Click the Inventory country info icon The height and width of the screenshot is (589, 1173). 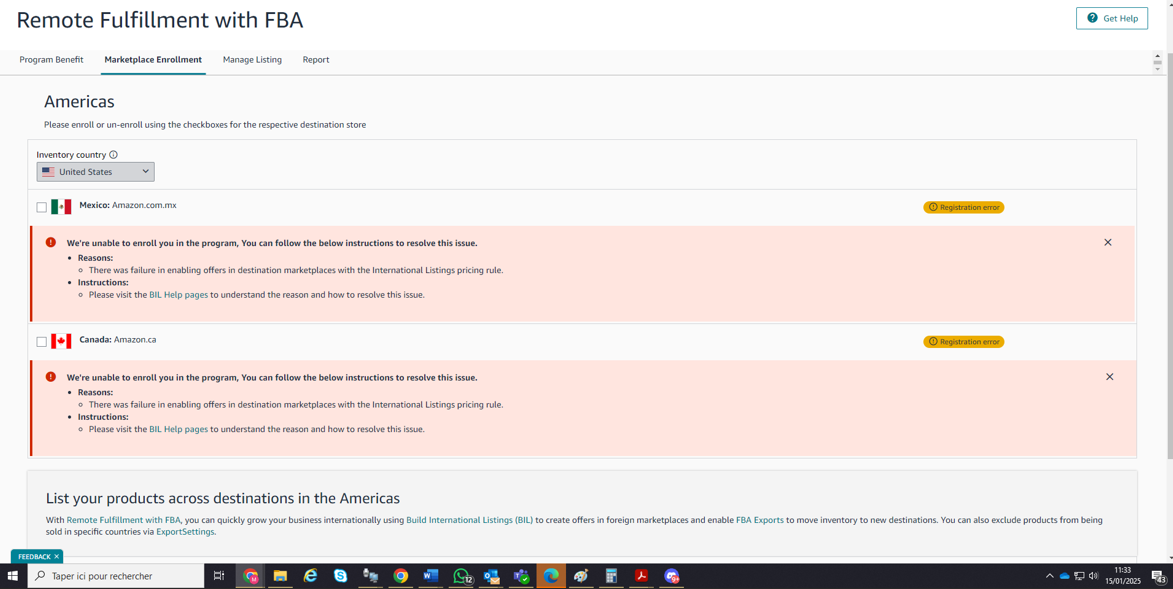[x=114, y=155]
